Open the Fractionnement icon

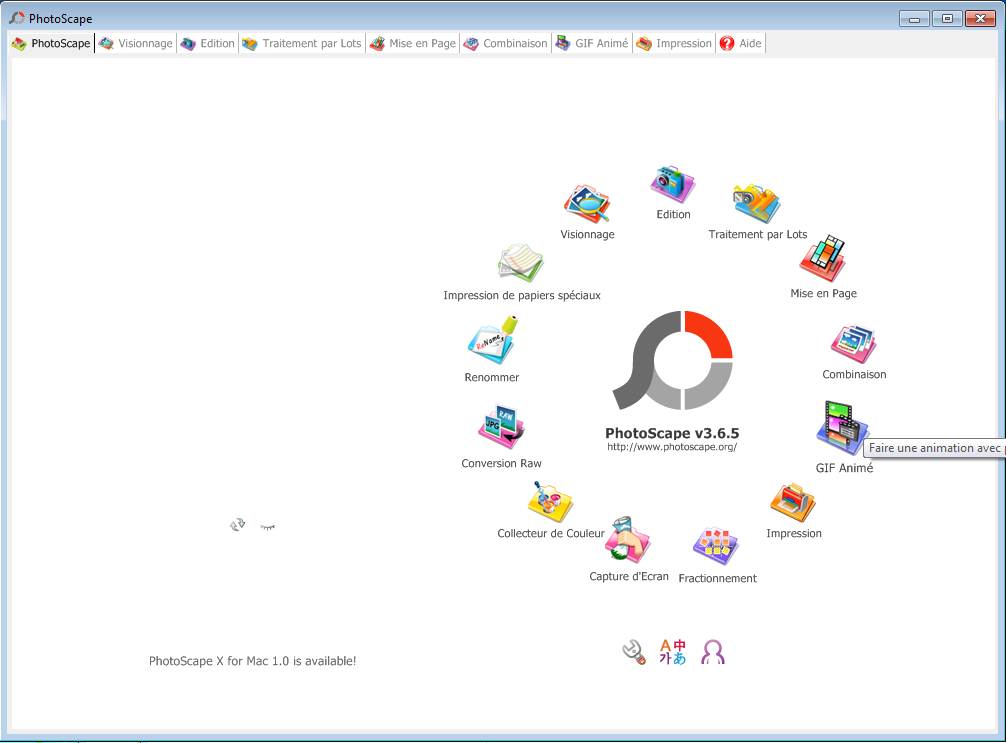click(x=716, y=547)
